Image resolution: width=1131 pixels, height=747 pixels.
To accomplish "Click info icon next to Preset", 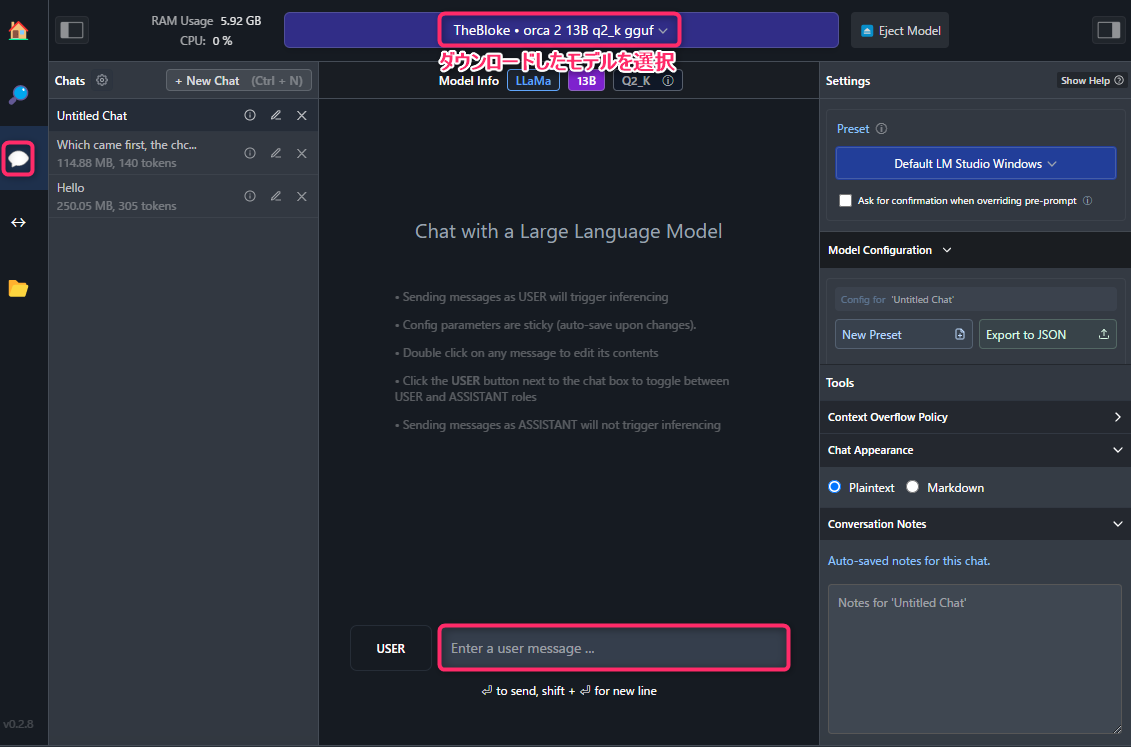I will [881, 128].
